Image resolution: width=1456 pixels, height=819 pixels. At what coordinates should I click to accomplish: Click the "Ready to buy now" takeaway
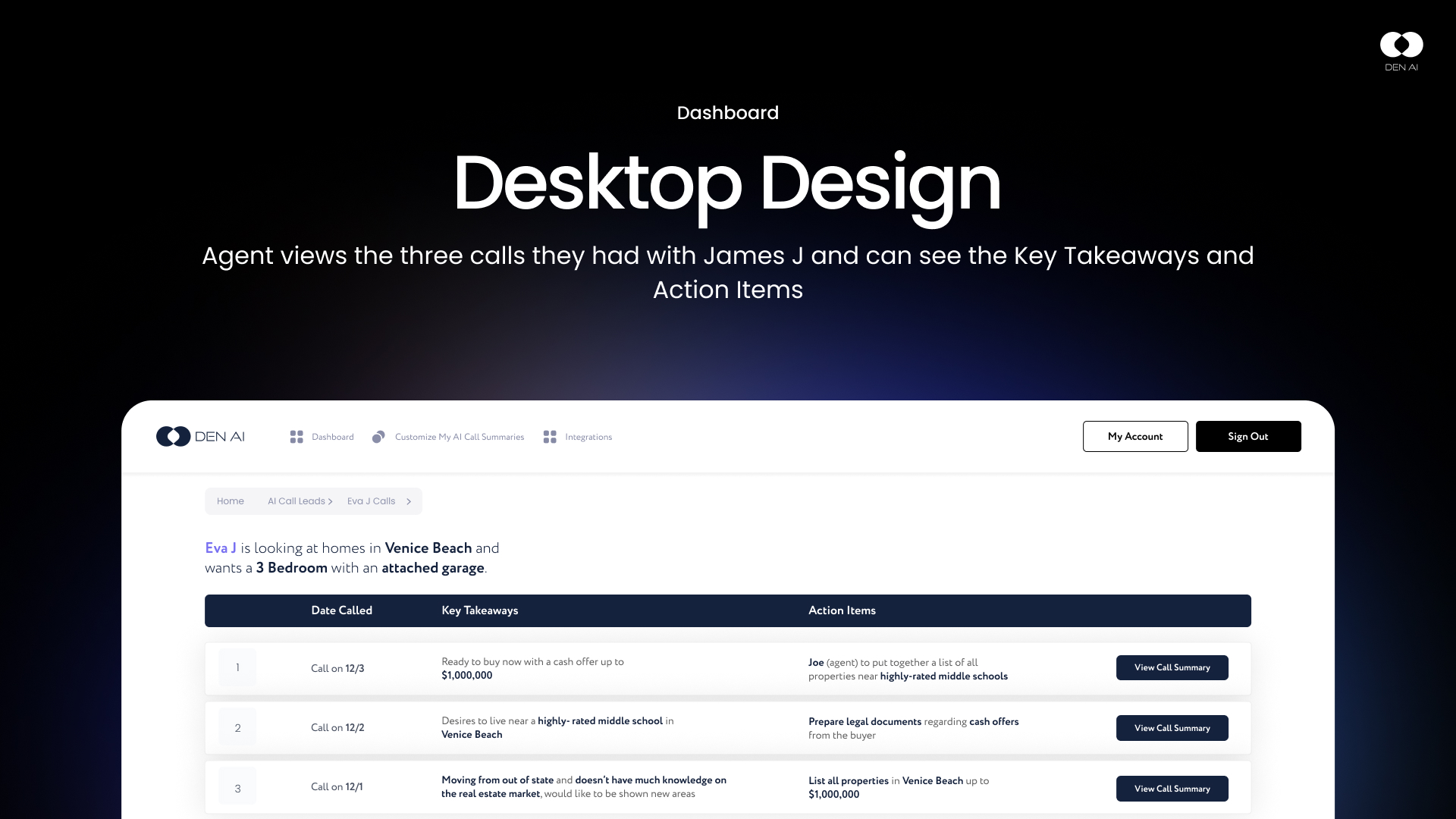(x=532, y=668)
